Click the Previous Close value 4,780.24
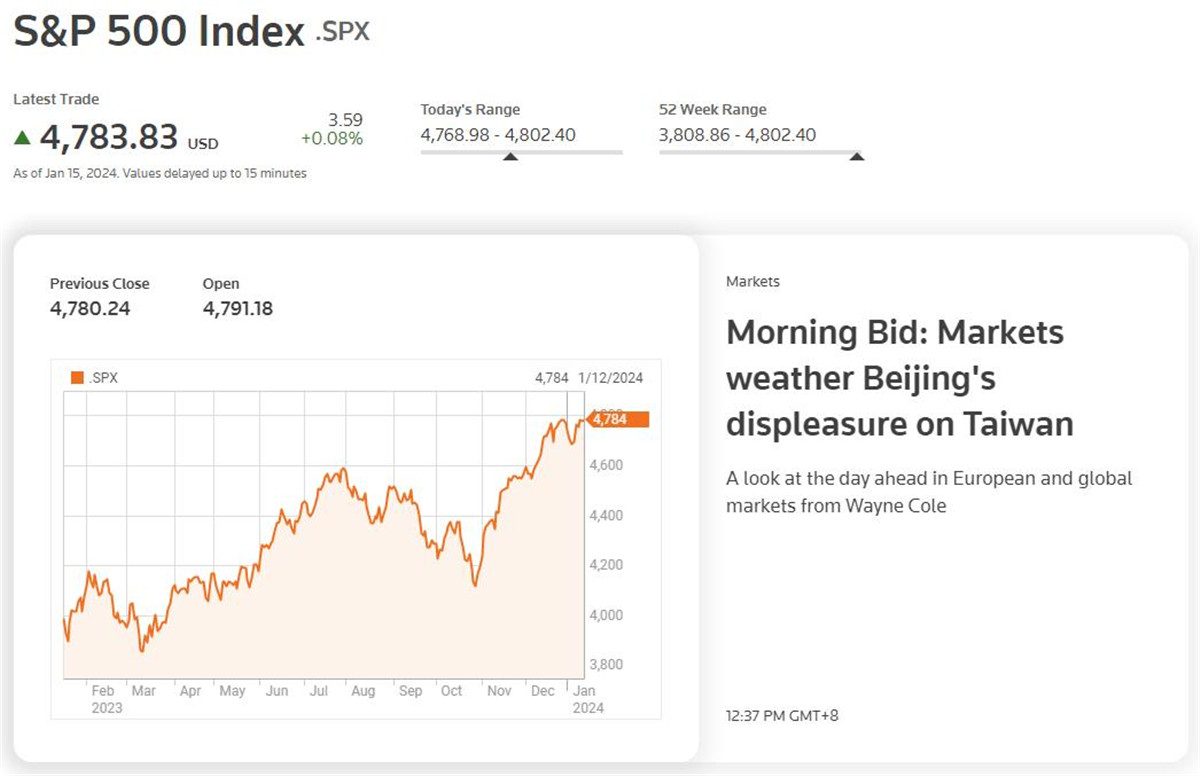The height and width of the screenshot is (776, 1200). pos(90,309)
